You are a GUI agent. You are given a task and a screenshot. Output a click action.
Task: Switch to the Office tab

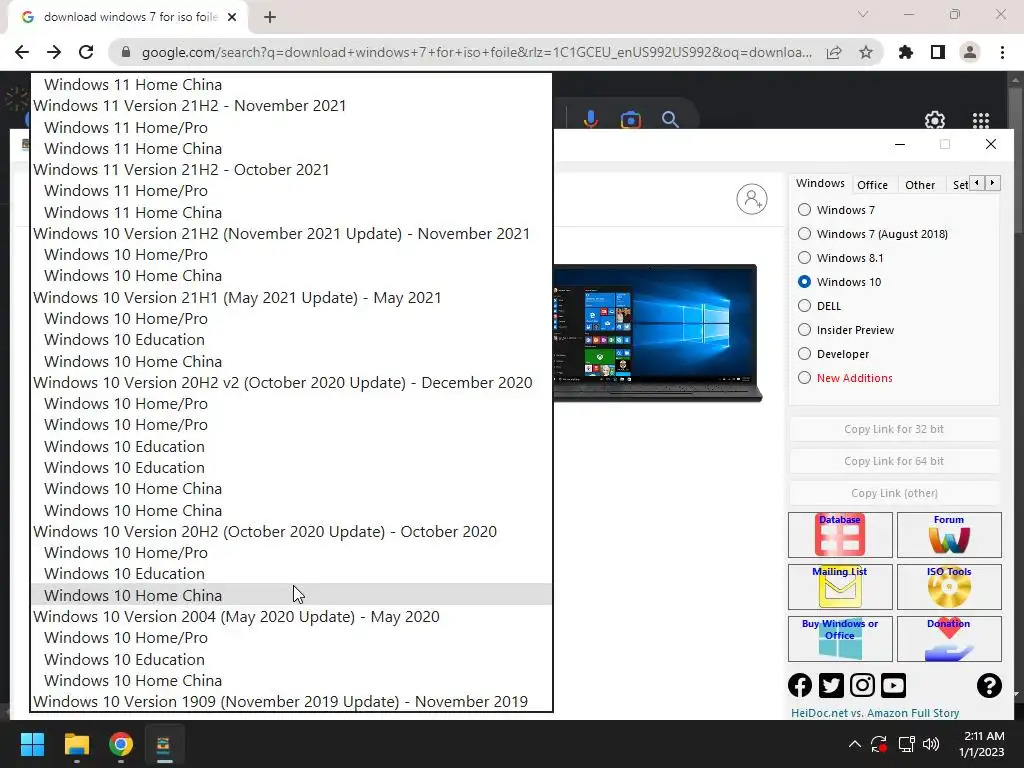(872, 185)
